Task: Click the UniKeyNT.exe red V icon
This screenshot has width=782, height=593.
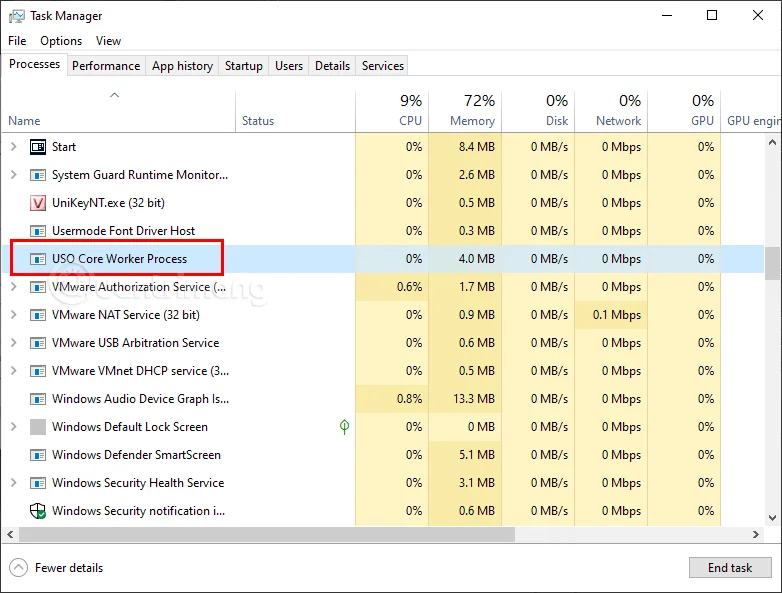Action: (x=38, y=203)
